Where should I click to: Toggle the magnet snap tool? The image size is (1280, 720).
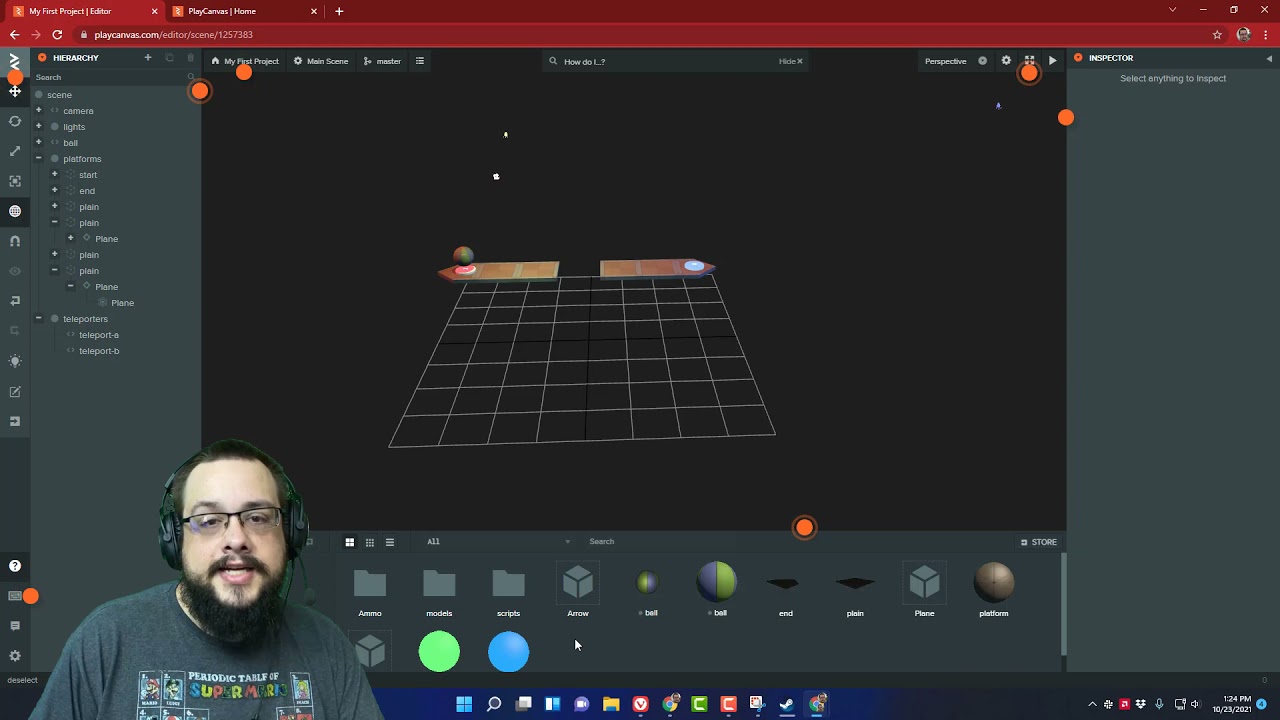click(15, 241)
